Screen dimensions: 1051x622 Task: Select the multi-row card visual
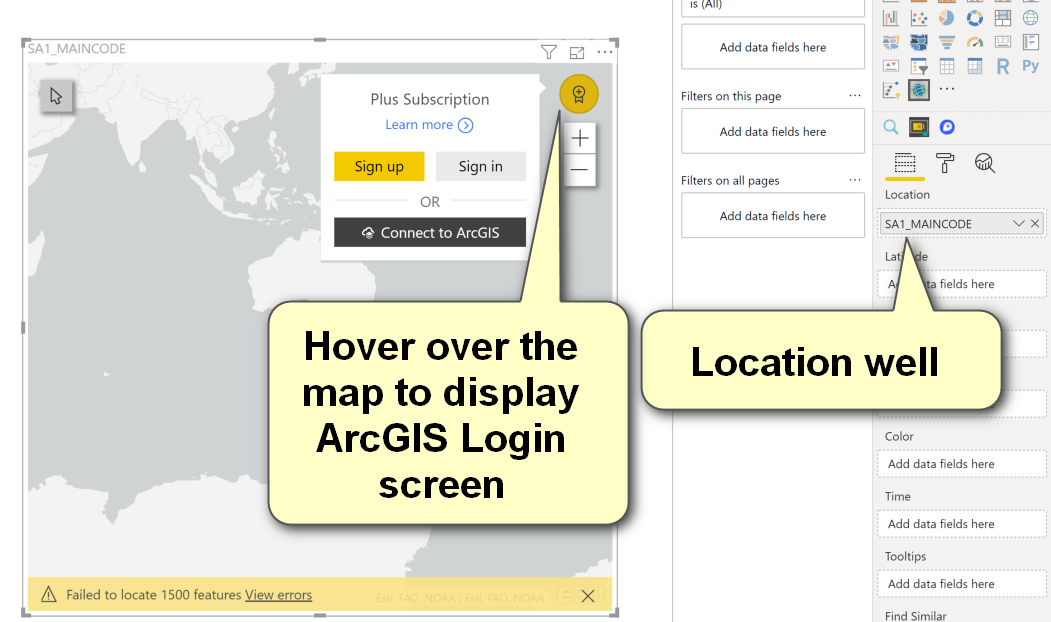point(1030,42)
